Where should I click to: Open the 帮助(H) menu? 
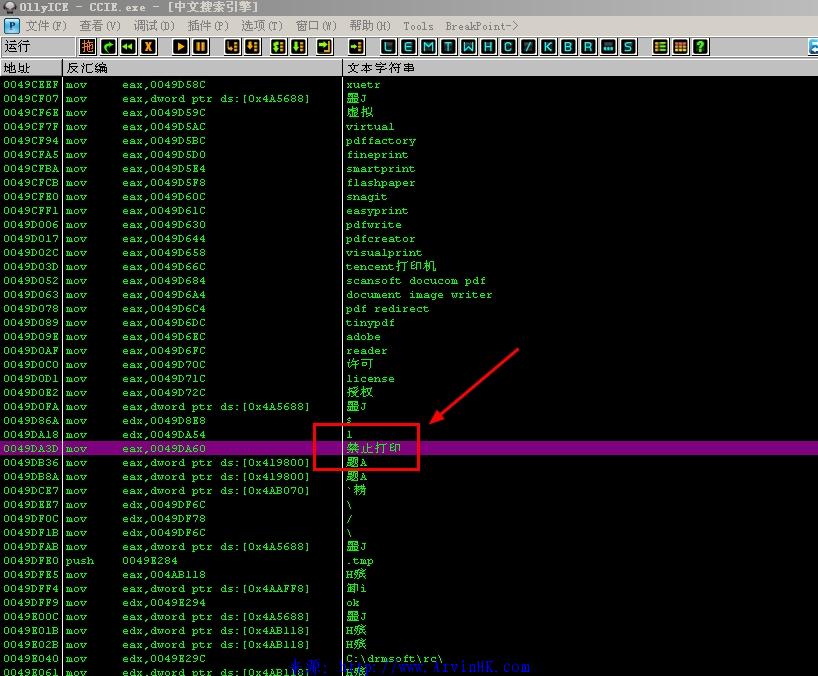(x=370, y=26)
